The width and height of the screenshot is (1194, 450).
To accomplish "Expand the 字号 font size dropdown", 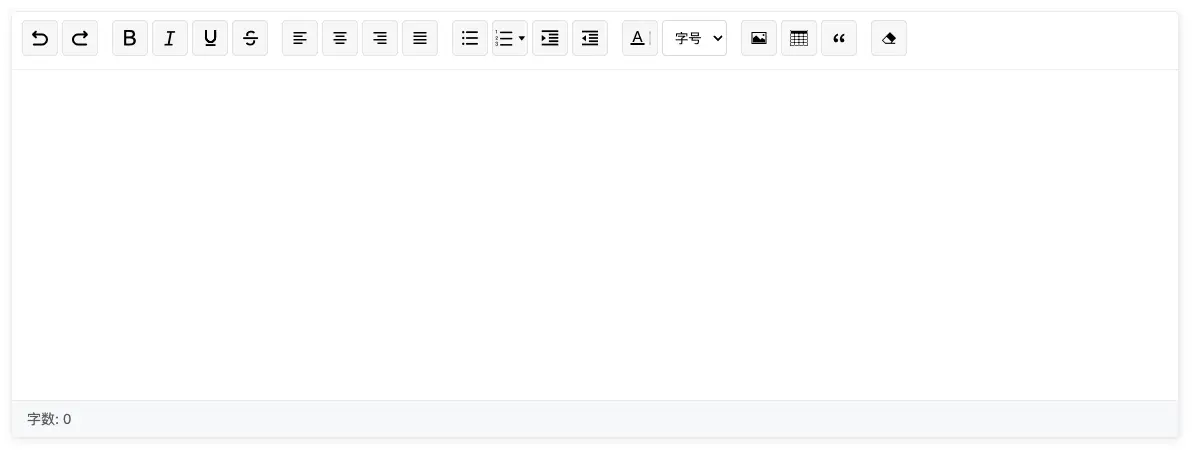I will [695, 38].
